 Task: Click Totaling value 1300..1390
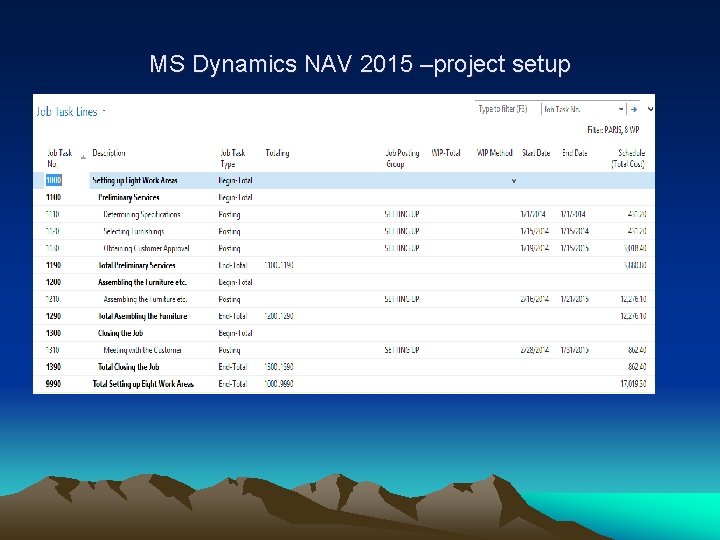tap(279, 367)
